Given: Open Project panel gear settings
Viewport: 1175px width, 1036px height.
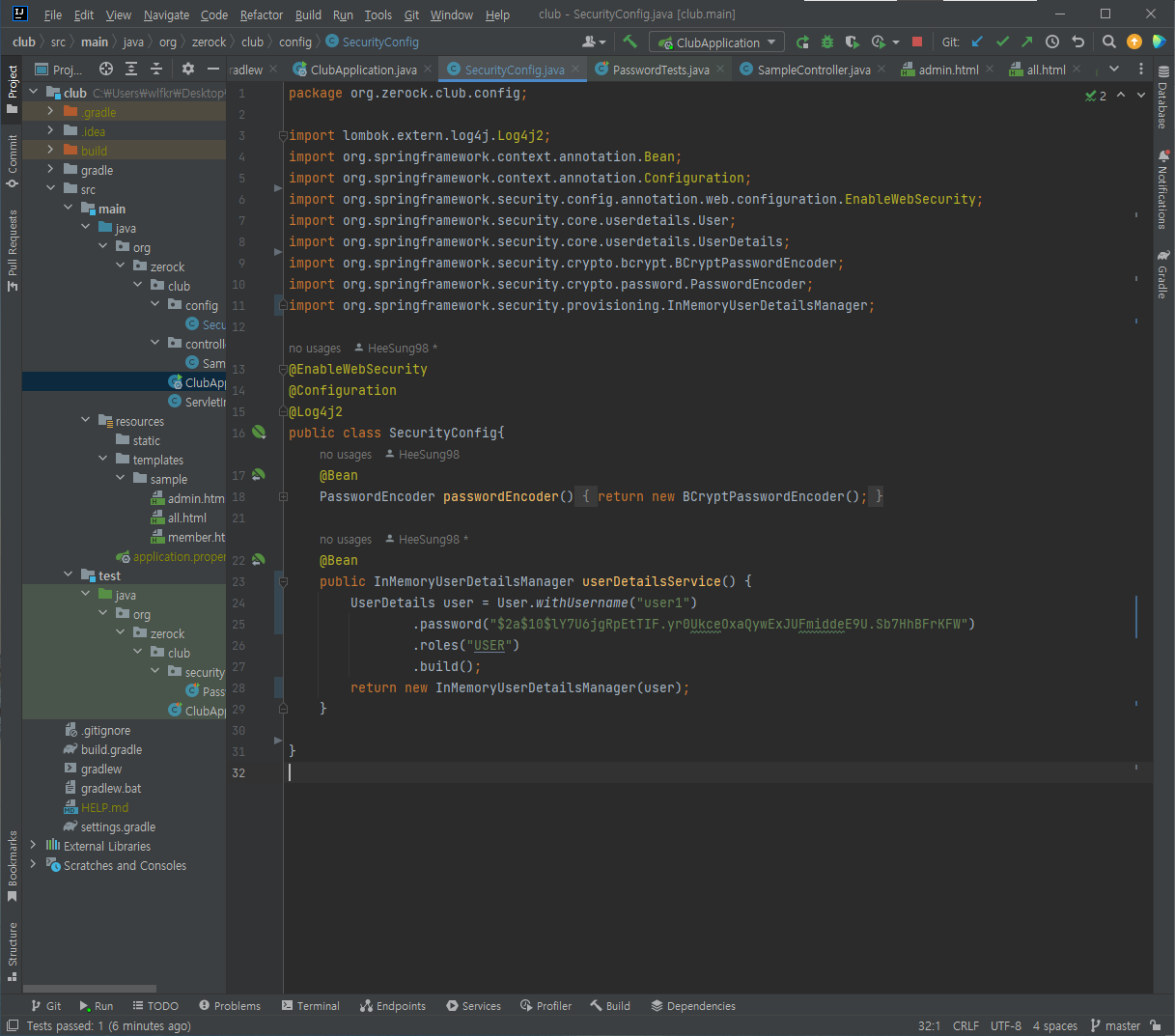Looking at the screenshot, I should pyautogui.click(x=188, y=69).
